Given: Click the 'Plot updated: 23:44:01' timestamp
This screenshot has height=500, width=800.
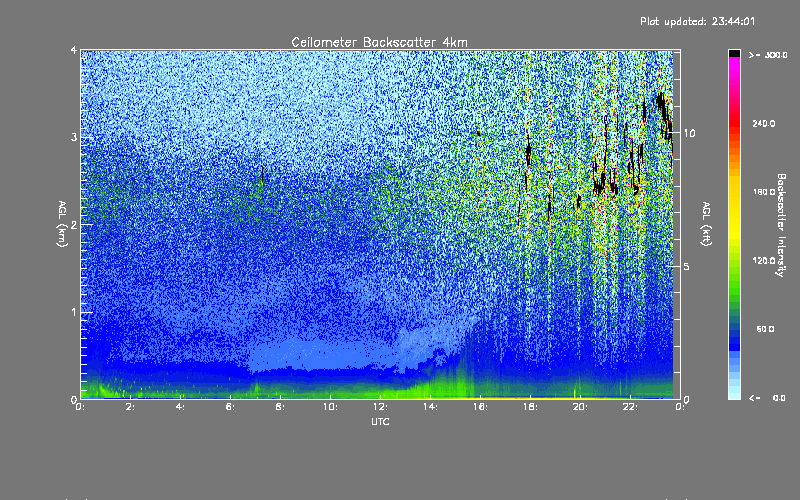Looking at the screenshot, I should click(x=697, y=21).
